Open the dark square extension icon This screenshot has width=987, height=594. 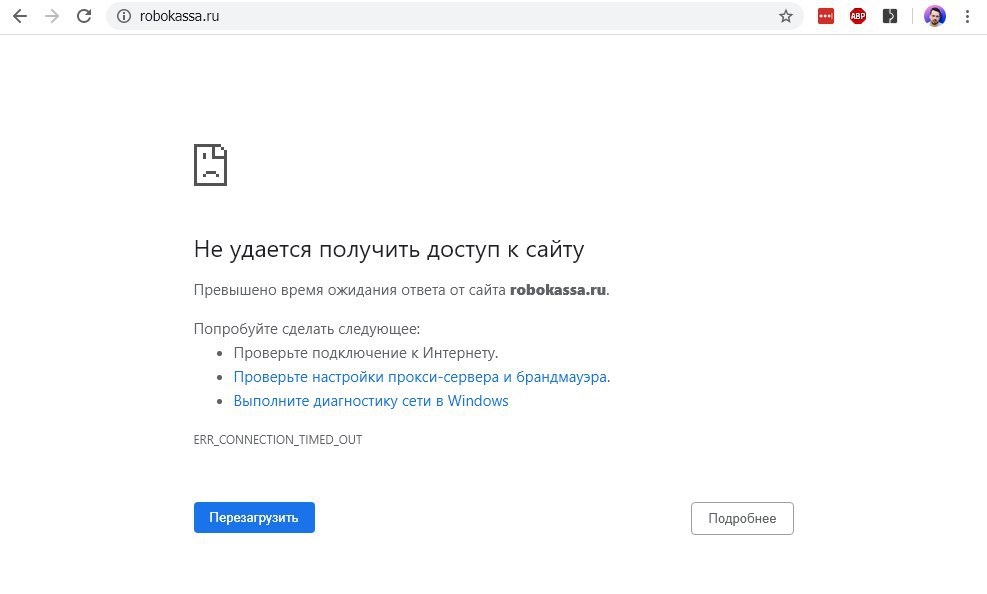pos(889,16)
